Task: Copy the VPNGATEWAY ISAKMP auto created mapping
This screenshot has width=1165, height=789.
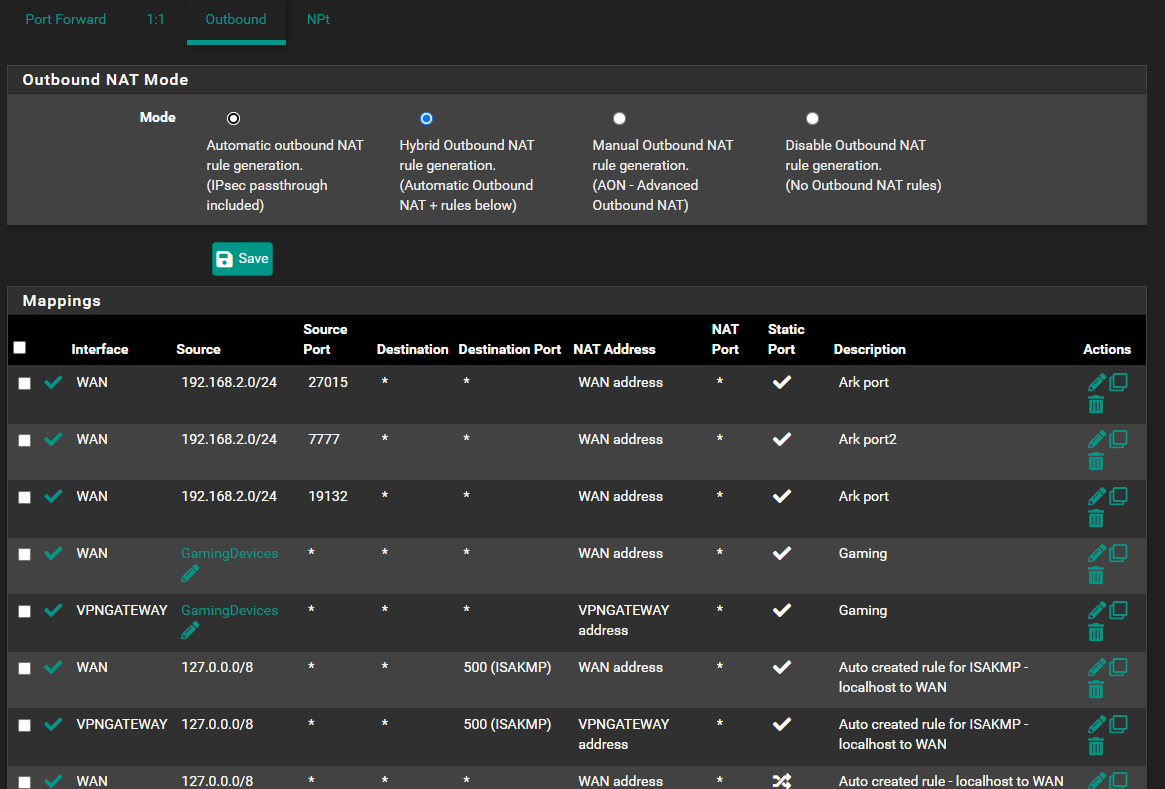Action: coord(1118,724)
